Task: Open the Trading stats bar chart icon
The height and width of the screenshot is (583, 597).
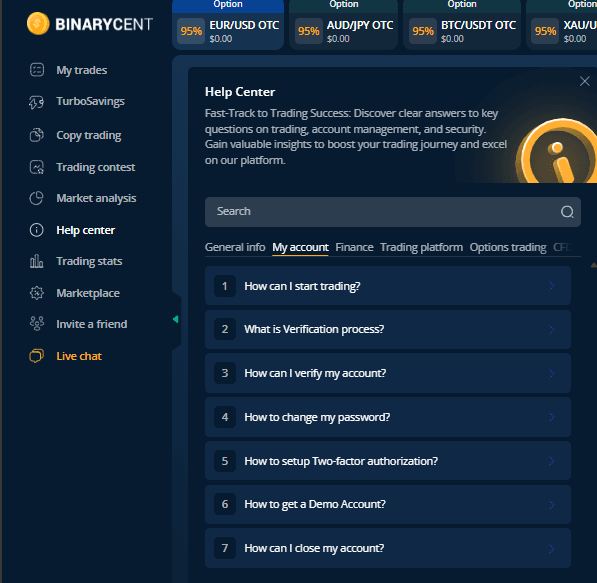Action: (x=37, y=261)
